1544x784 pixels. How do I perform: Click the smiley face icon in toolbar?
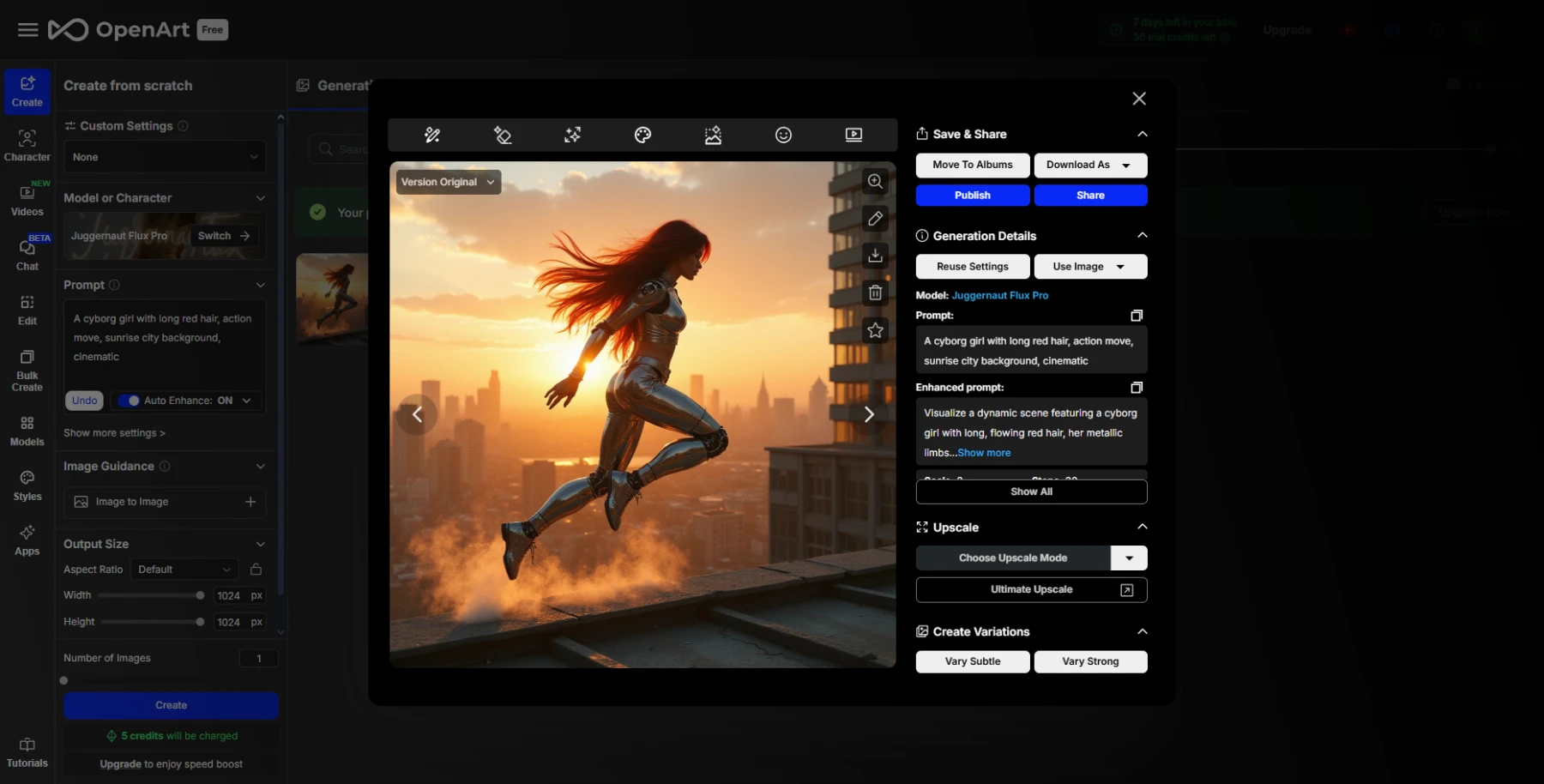783,135
